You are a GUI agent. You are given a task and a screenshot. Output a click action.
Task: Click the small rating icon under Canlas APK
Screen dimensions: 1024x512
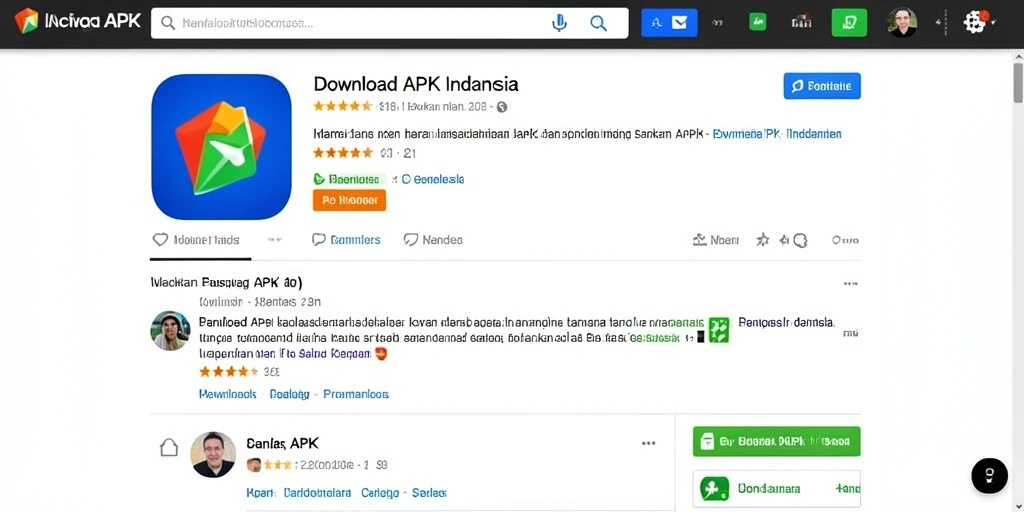click(253, 465)
